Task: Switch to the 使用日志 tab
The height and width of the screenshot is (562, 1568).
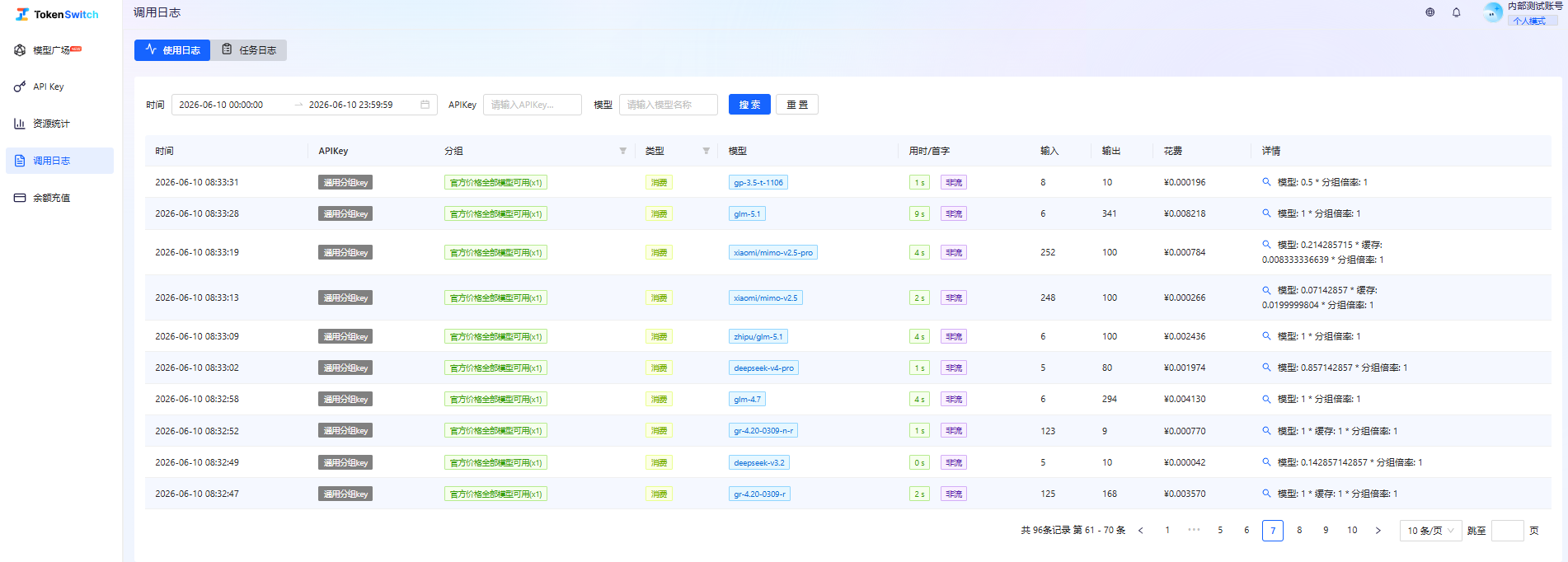Action: point(172,50)
